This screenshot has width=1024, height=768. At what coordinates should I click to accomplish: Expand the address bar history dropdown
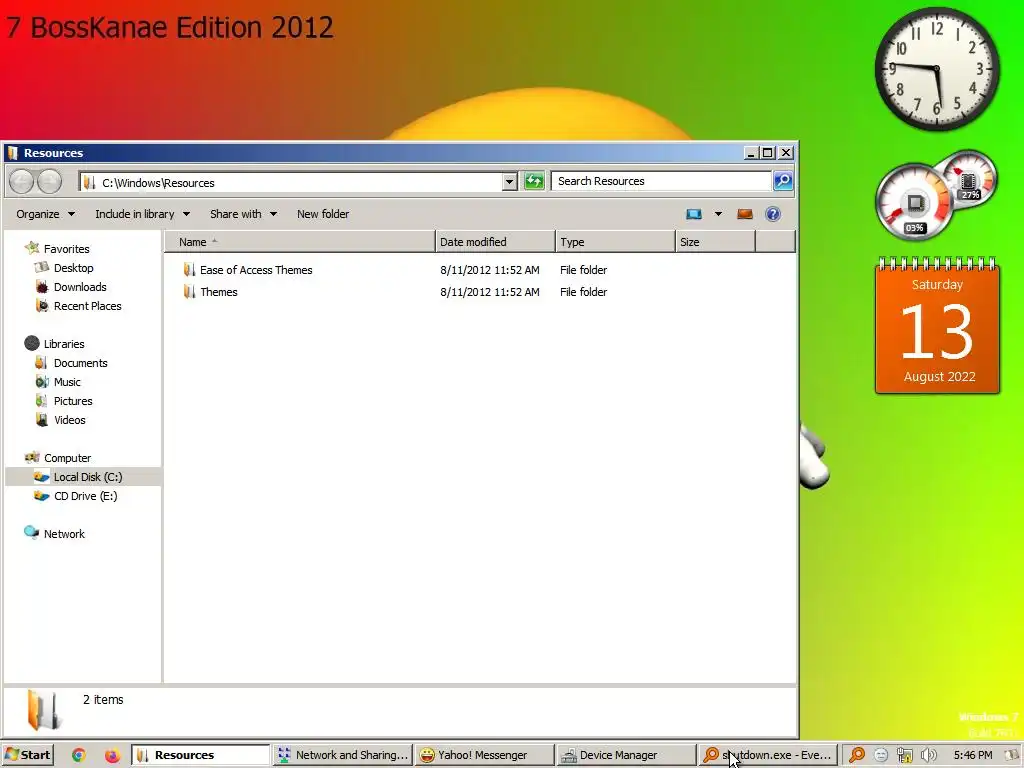[509, 182]
